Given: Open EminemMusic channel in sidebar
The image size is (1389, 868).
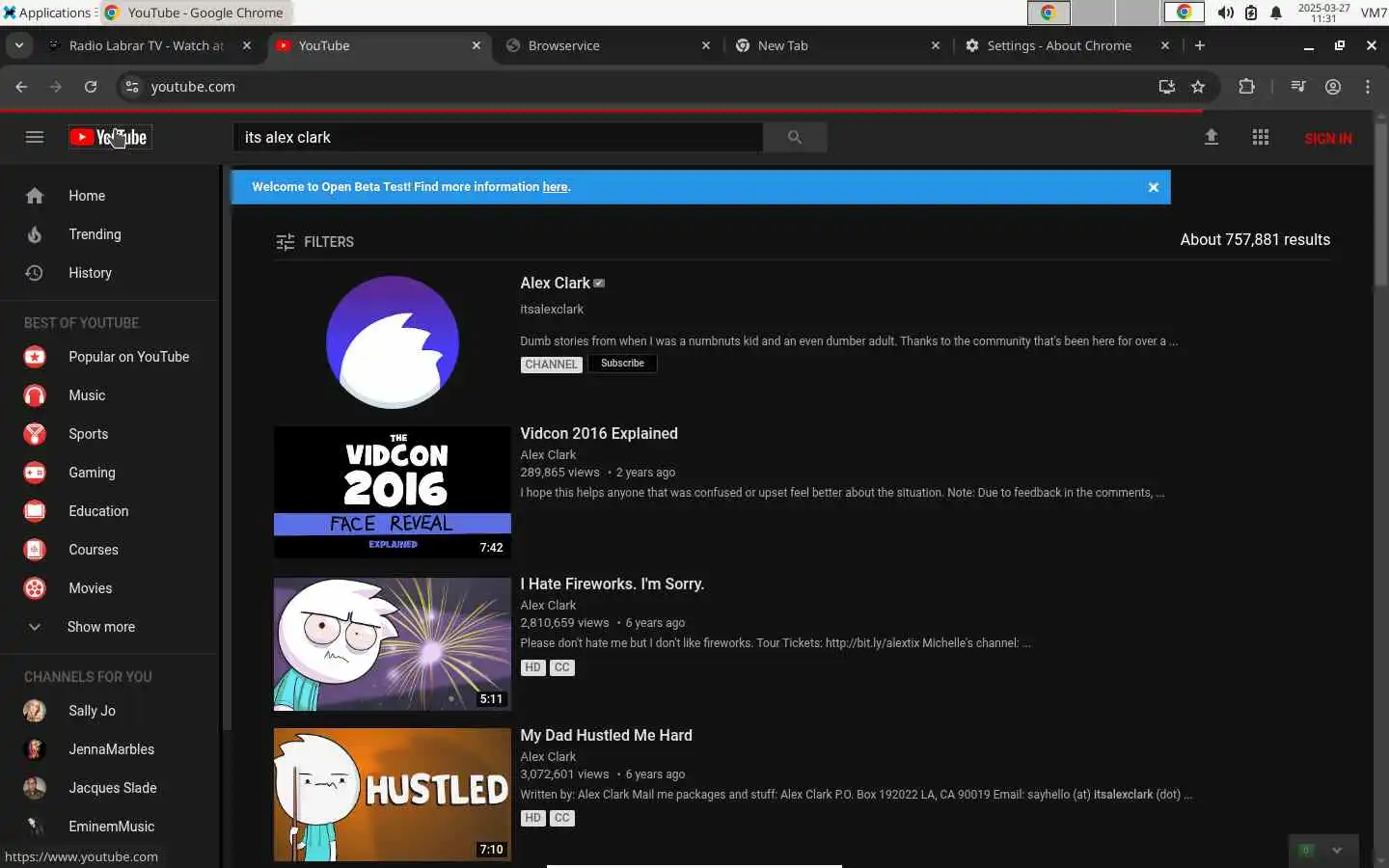Looking at the screenshot, I should point(112,827).
